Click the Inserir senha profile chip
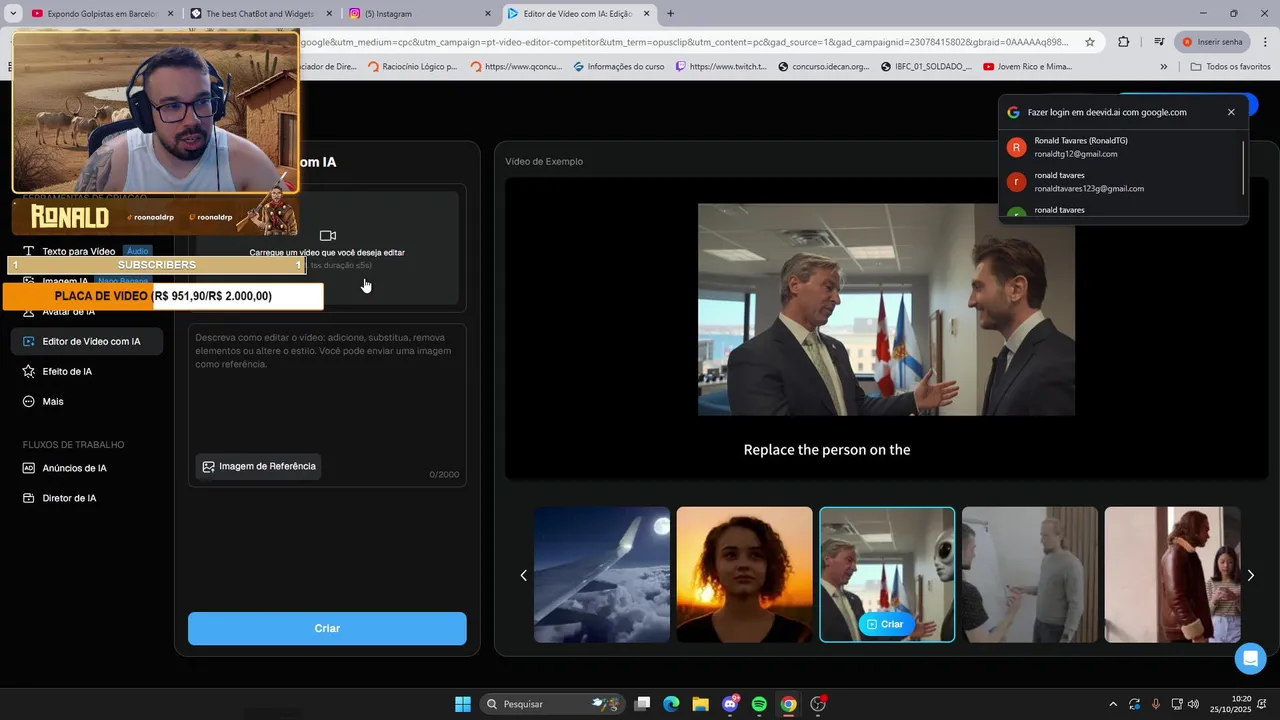This screenshot has width=1280, height=720. click(x=1212, y=42)
